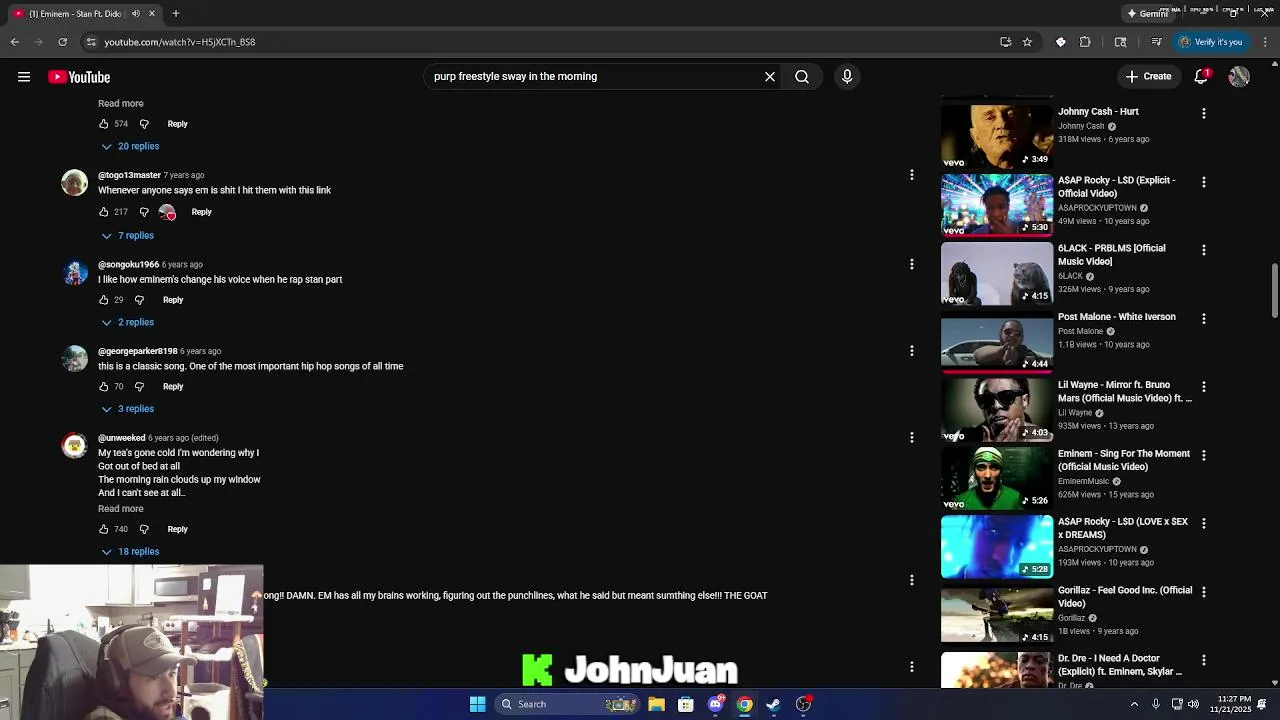The width and height of the screenshot is (1280, 720).
Task: Go back in the browser
Action: pyautogui.click(x=15, y=42)
